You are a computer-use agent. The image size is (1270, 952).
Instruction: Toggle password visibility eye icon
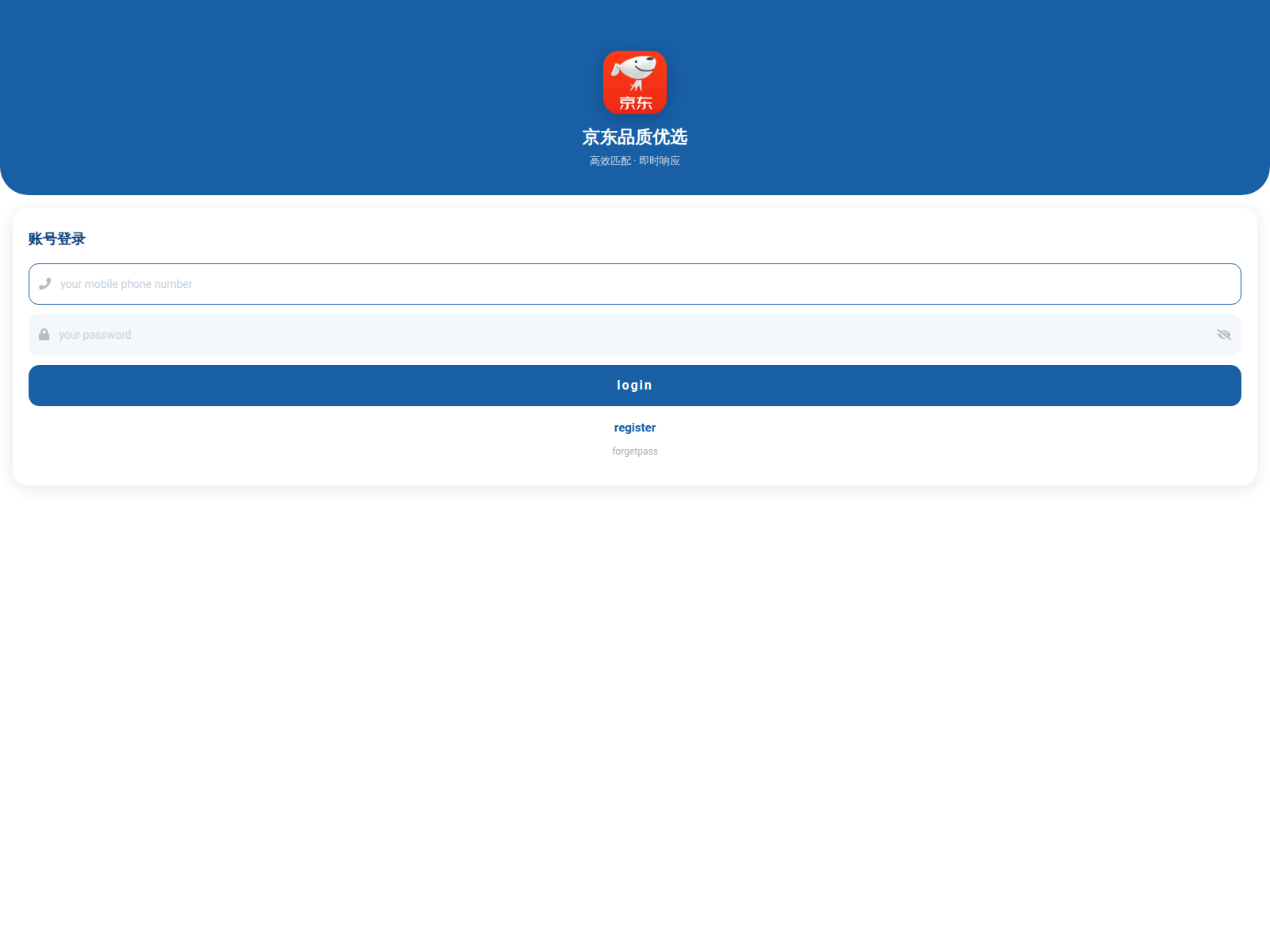click(x=1224, y=335)
